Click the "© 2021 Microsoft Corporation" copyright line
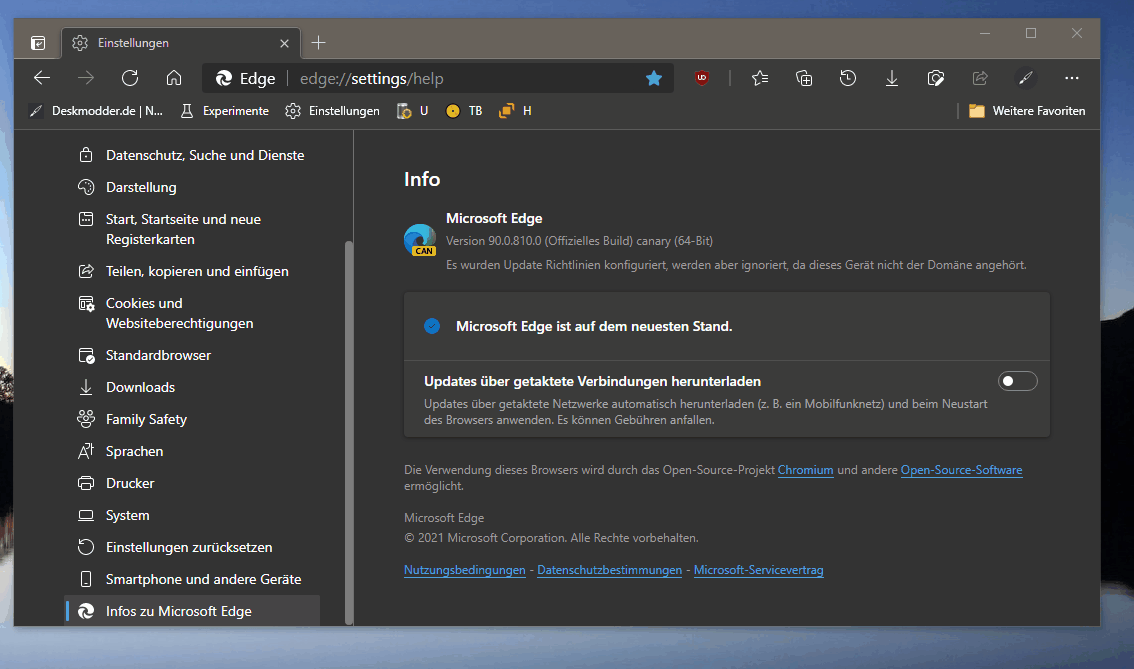1134x669 pixels. click(x=551, y=538)
